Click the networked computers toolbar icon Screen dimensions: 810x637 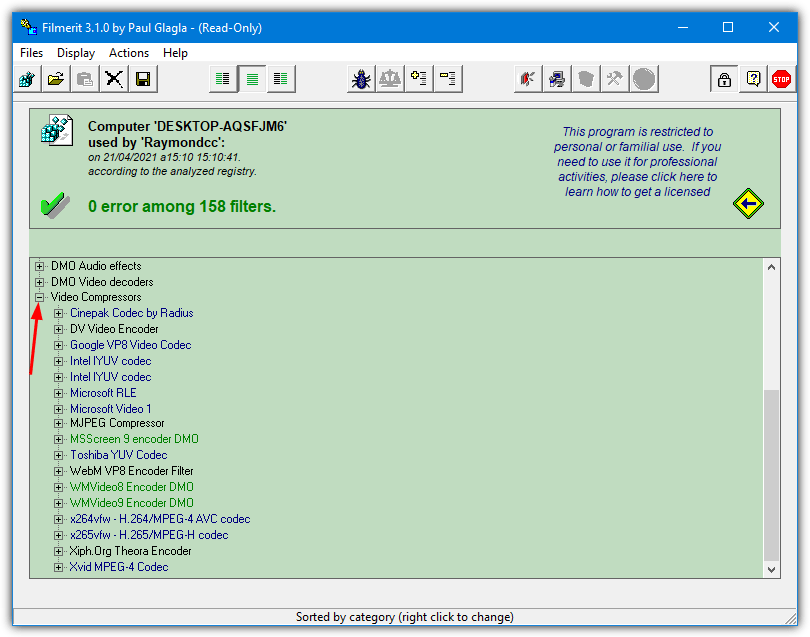pos(557,79)
